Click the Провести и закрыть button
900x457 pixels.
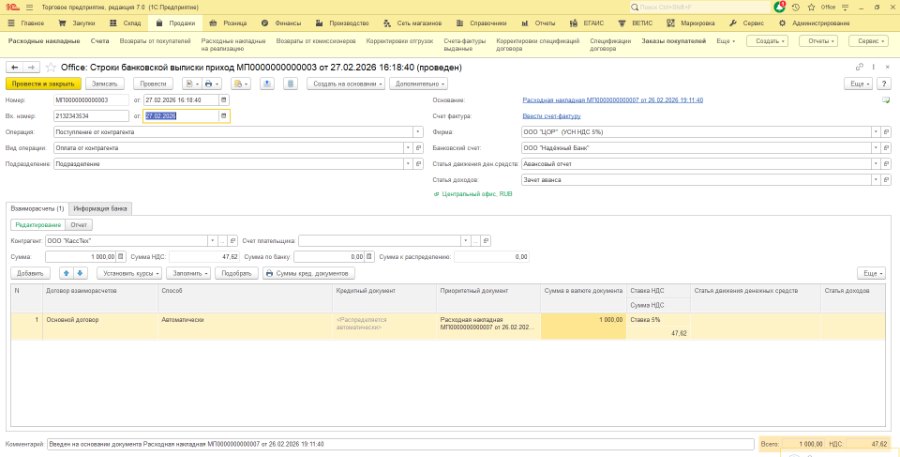43,84
